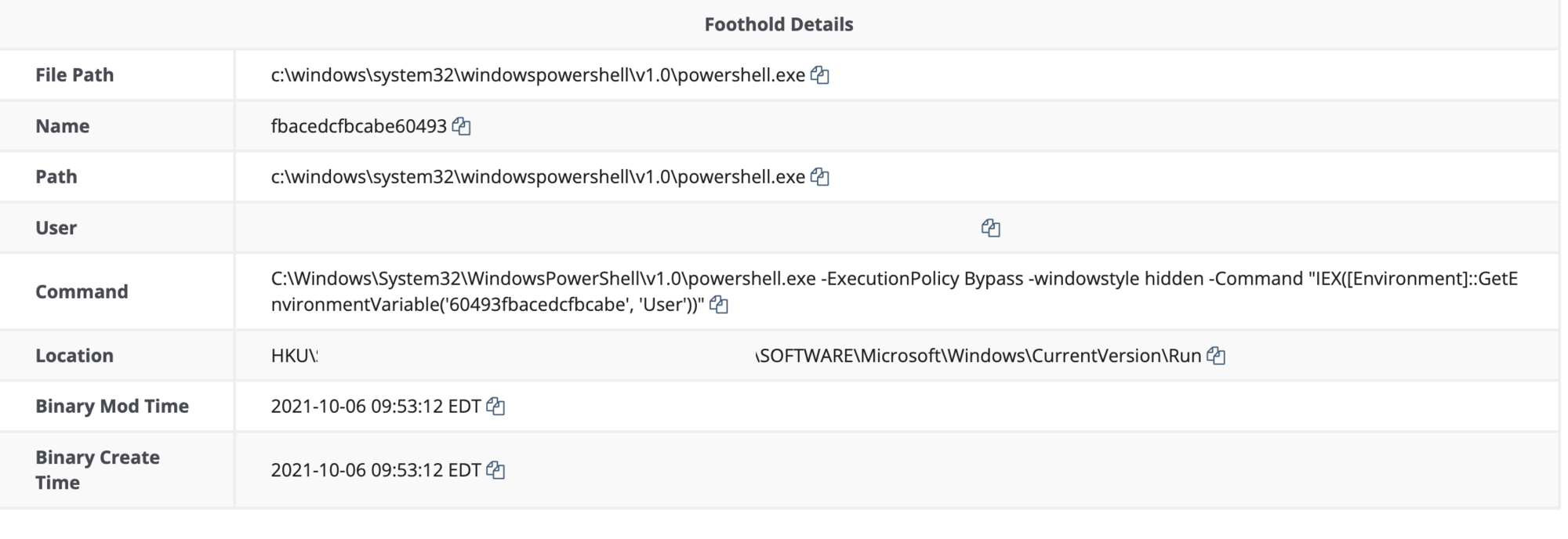The height and width of the screenshot is (539, 1568).
Task: Copy the Location registry key
Action: coord(1216,356)
